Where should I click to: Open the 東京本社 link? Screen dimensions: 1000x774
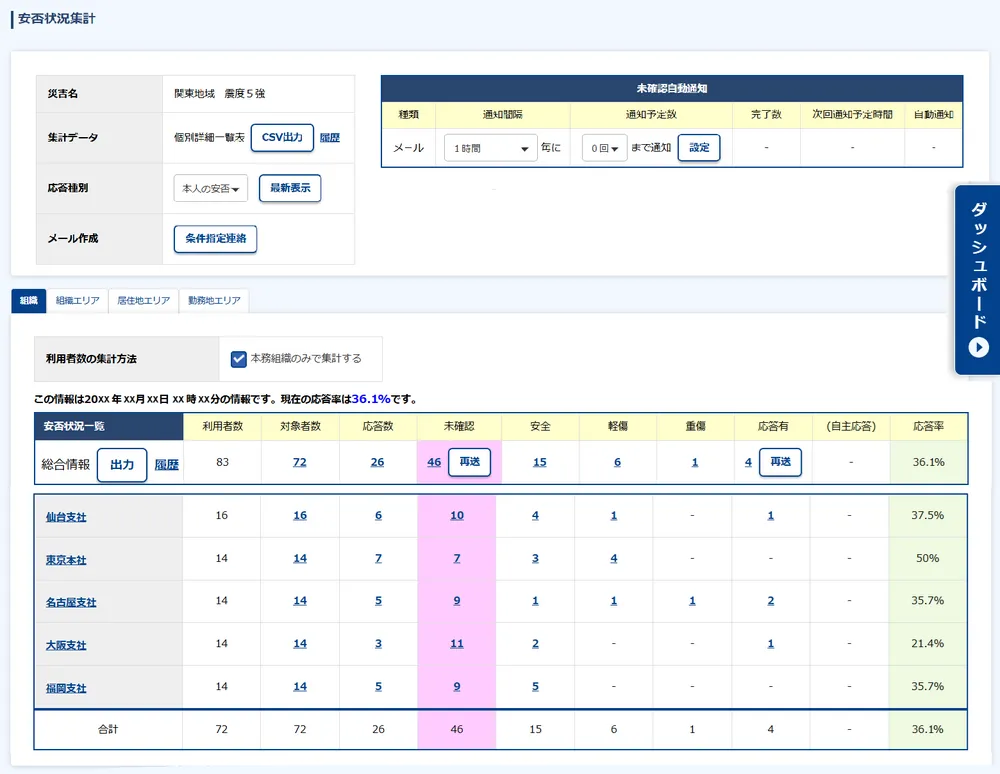pos(66,560)
